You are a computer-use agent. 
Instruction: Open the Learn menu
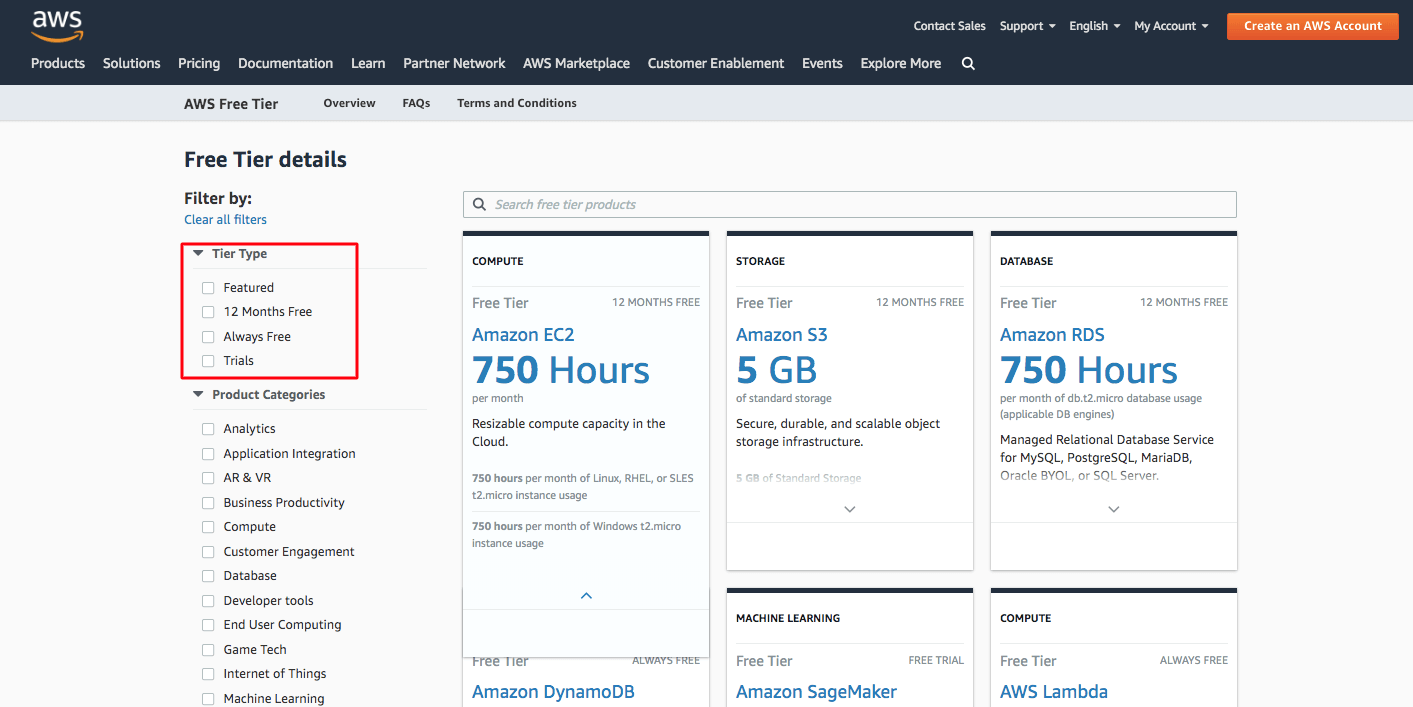(368, 63)
